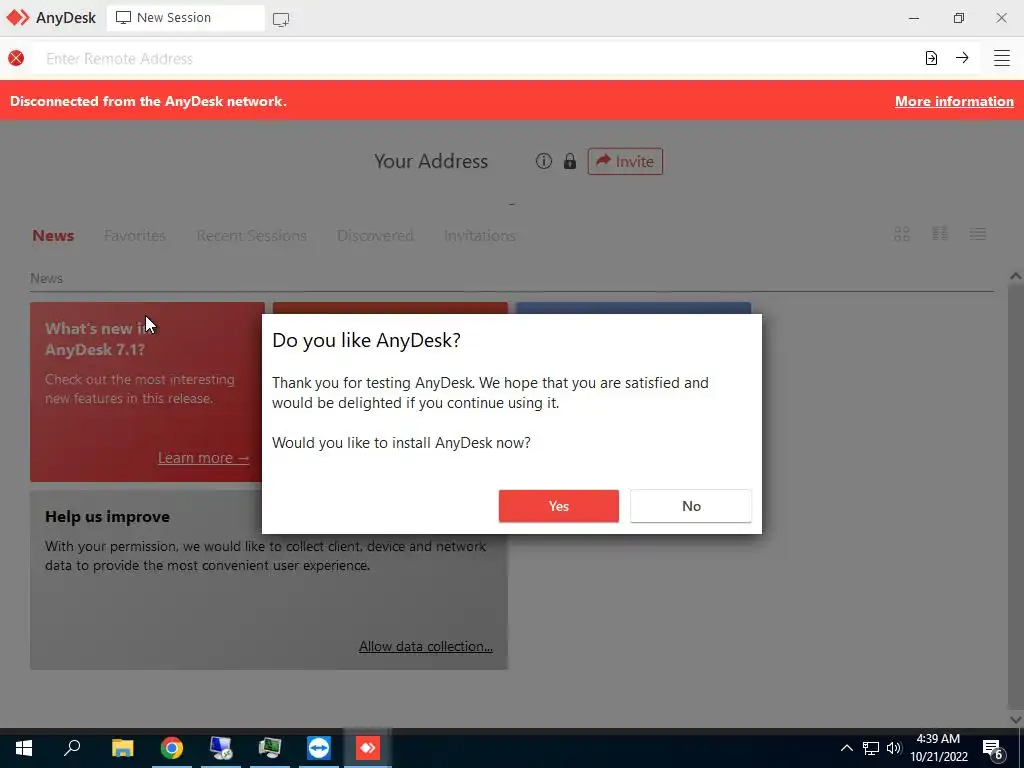Image resolution: width=1024 pixels, height=768 pixels.
Task: Switch to Recent Sessions tab
Action: click(x=251, y=235)
